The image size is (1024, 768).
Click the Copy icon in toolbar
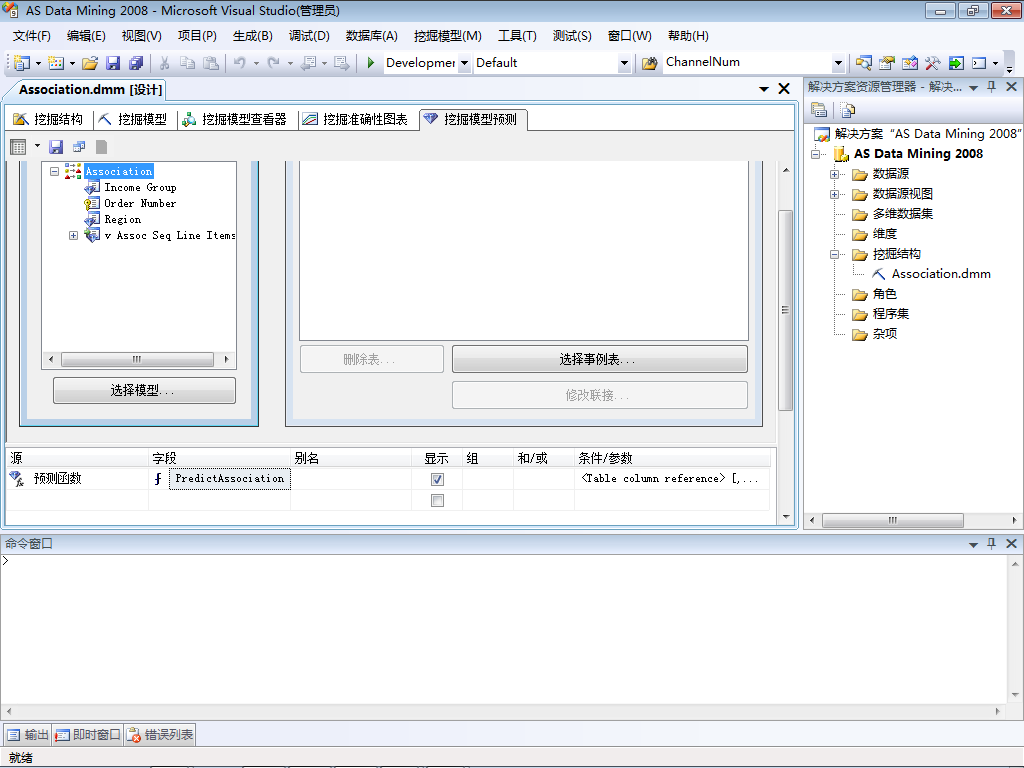[x=187, y=63]
